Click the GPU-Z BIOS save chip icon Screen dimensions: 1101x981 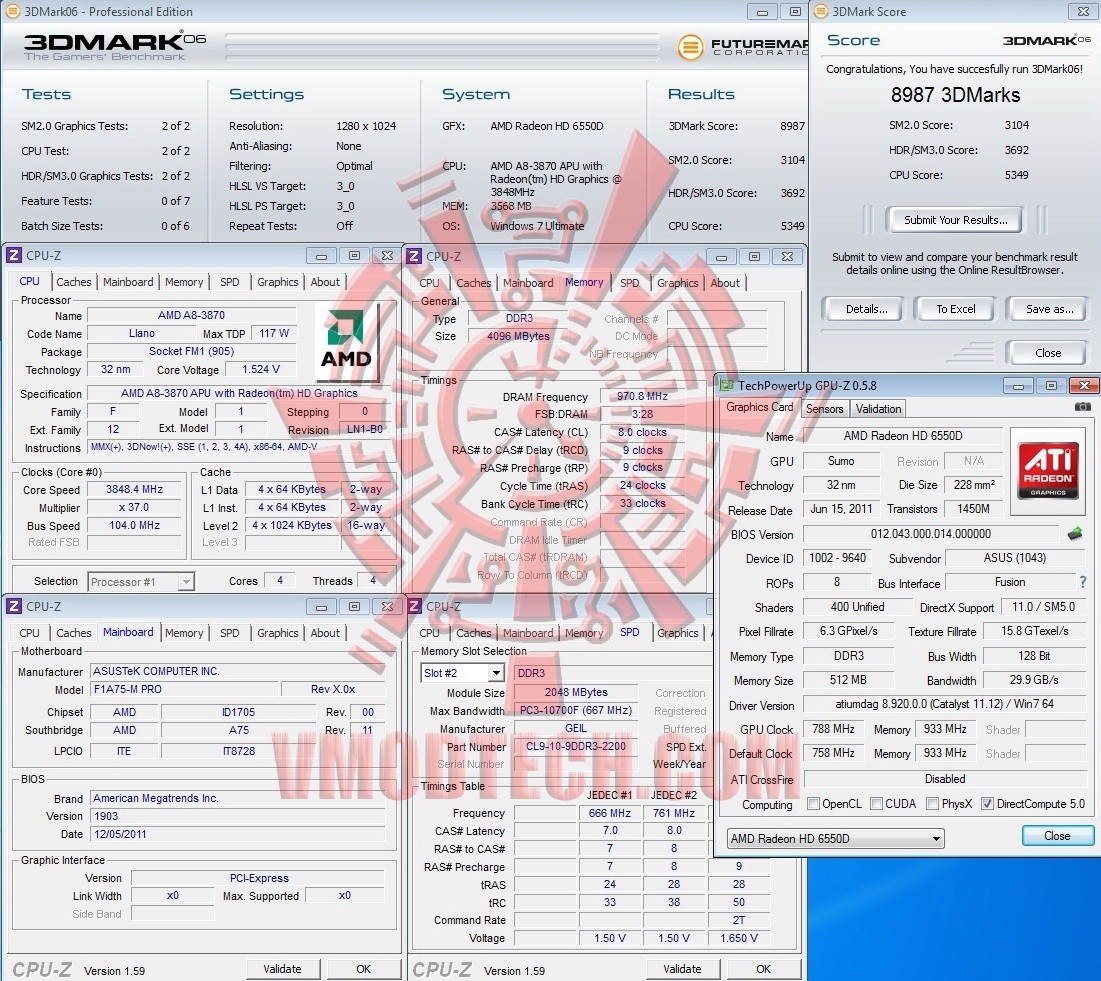pos(1074,534)
